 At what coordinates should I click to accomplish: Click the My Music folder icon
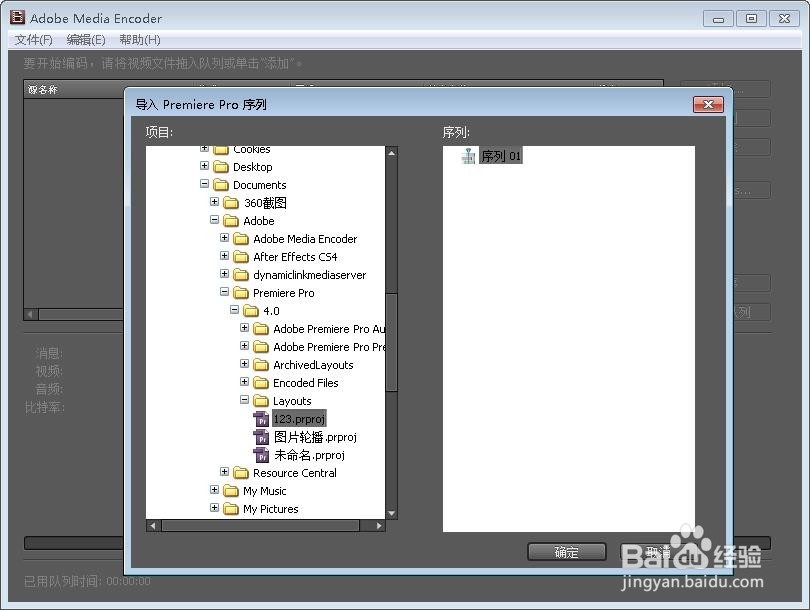tap(231, 491)
